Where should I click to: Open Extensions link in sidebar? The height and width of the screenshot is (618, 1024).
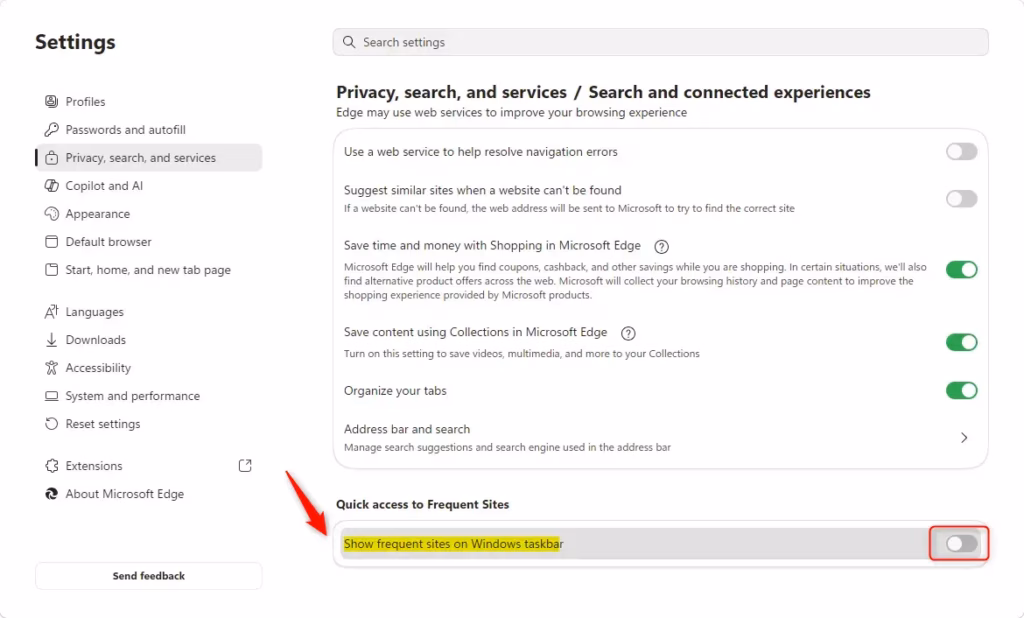(149, 466)
